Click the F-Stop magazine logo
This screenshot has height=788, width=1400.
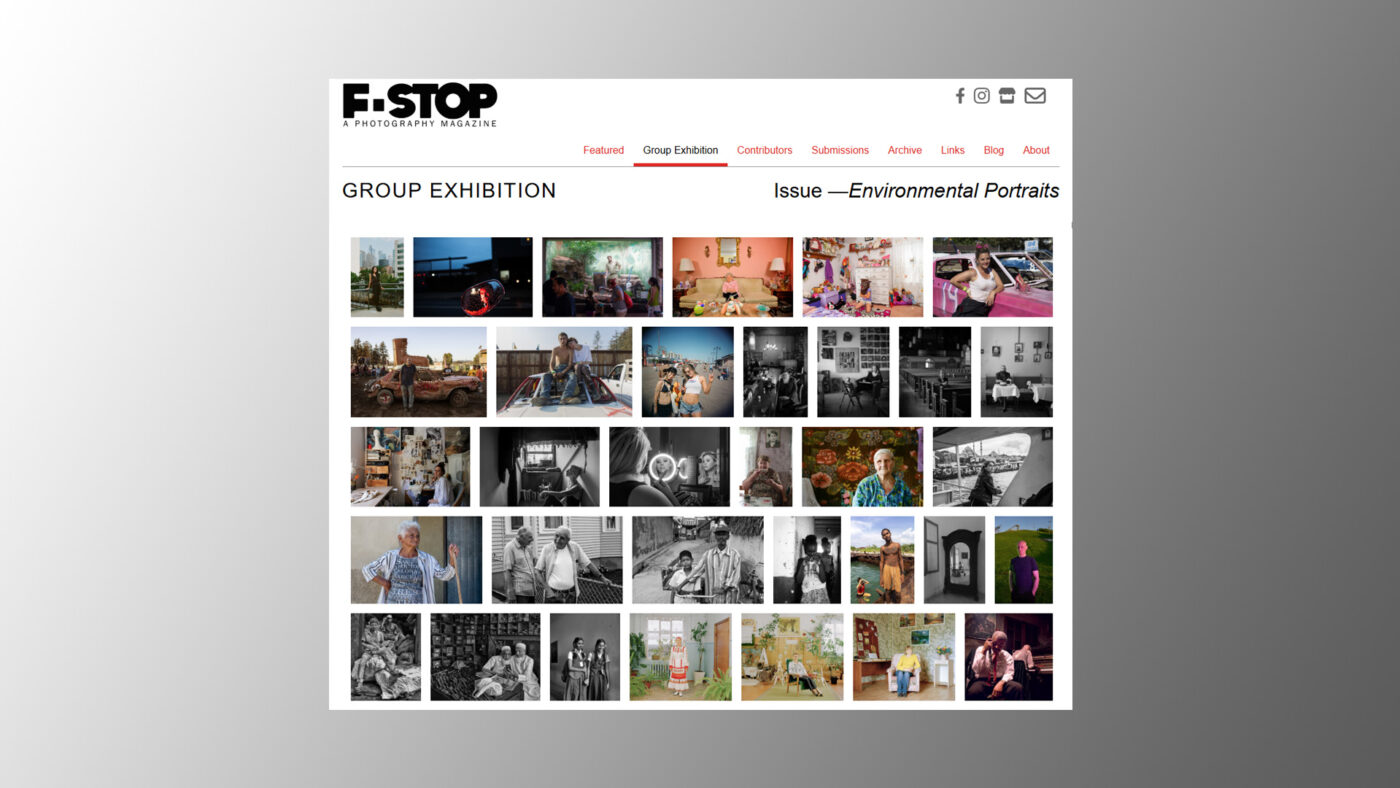(x=420, y=105)
